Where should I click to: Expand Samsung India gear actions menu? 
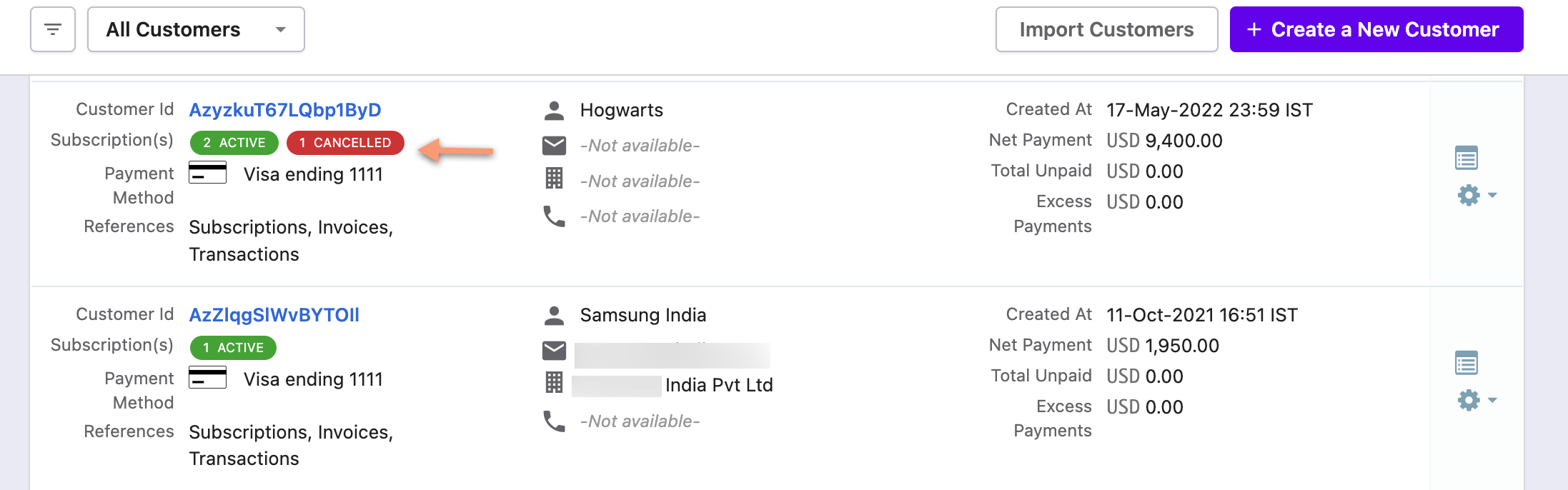click(1476, 400)
